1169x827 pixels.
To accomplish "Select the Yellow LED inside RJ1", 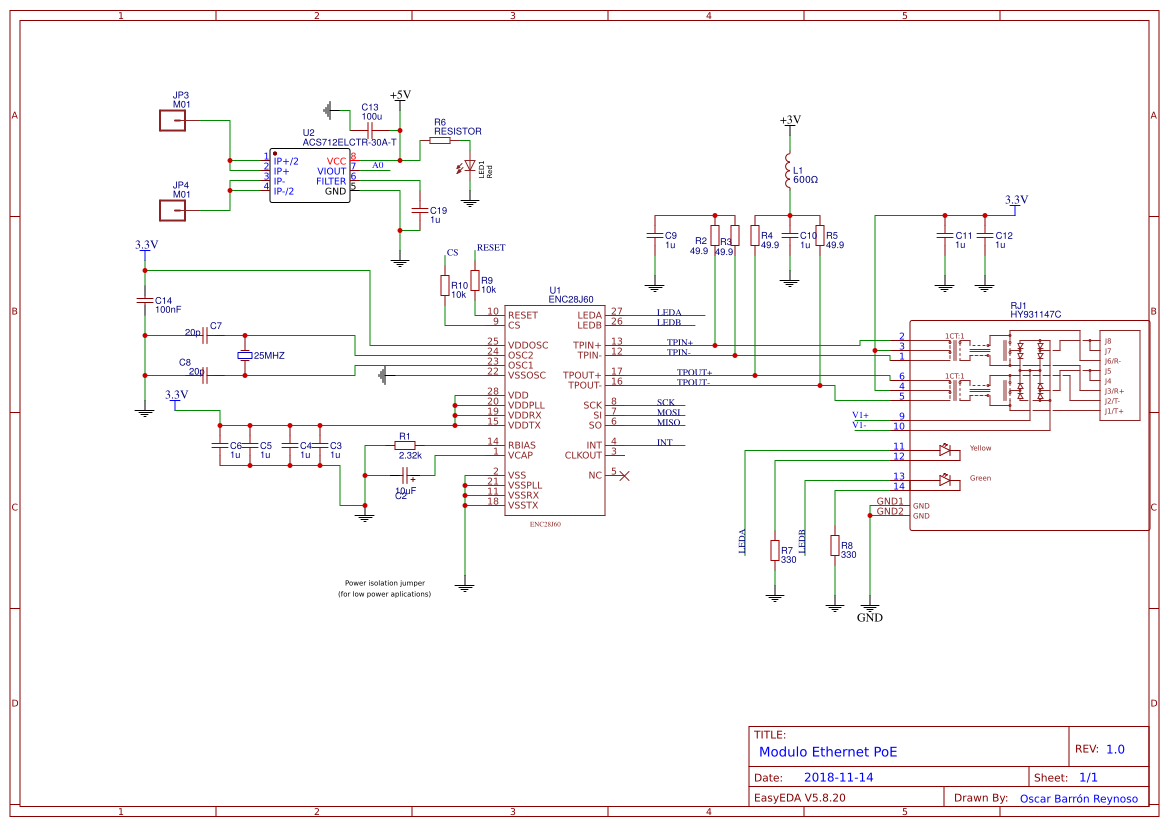I will [945, 448].
